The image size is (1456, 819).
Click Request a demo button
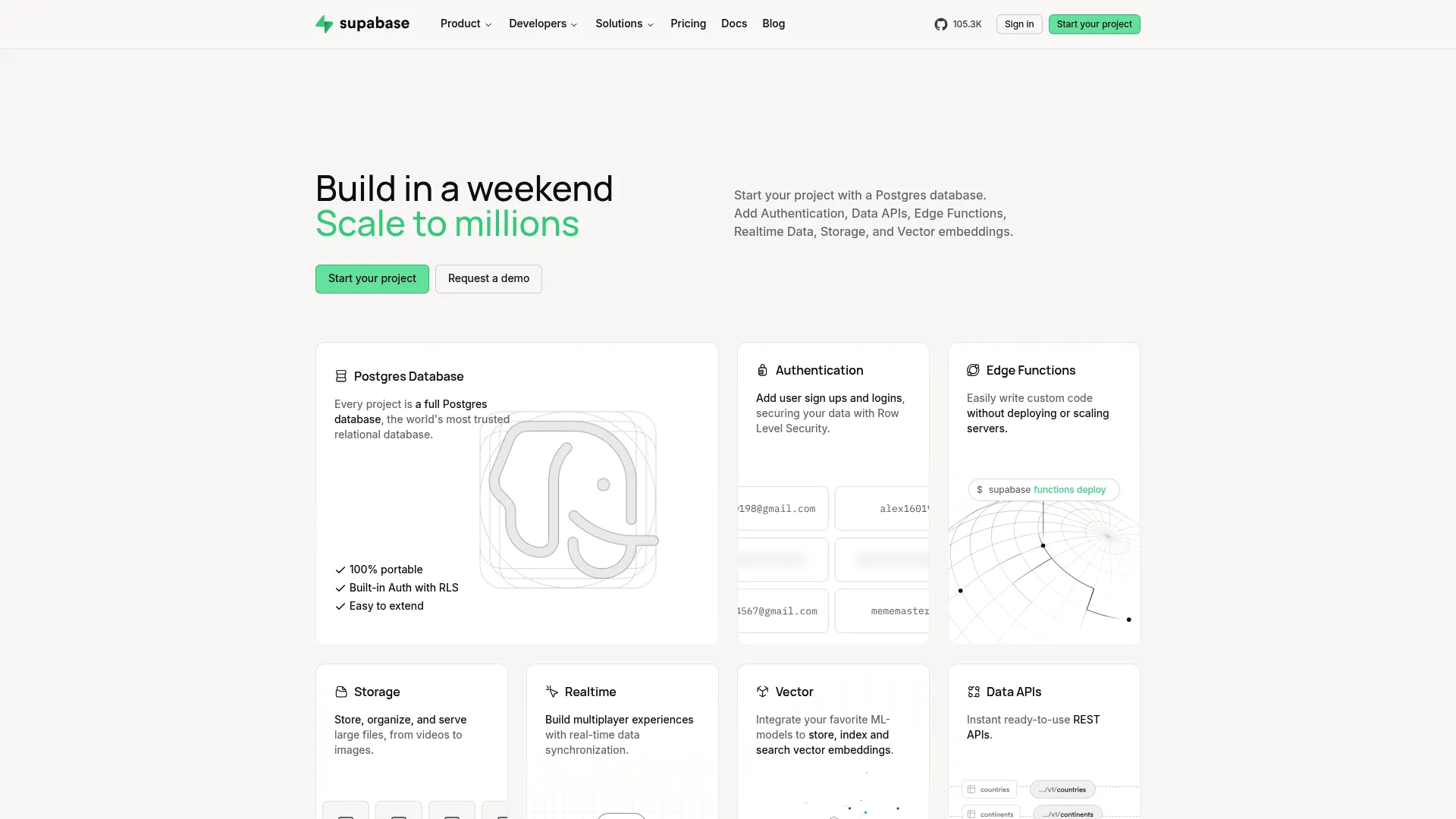click(488, 279)
